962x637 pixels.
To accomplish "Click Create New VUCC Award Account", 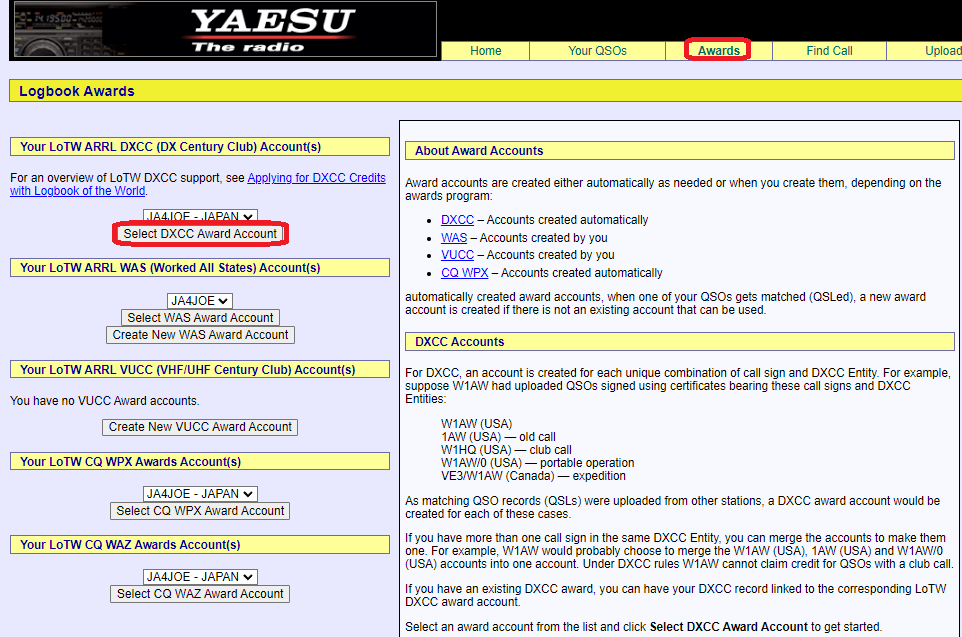I will pos(200,427).
